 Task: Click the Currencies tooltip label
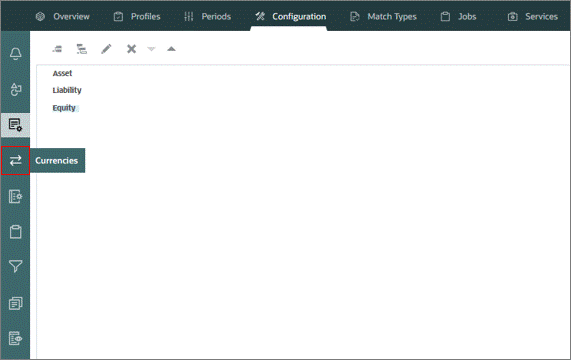point(57,161)
